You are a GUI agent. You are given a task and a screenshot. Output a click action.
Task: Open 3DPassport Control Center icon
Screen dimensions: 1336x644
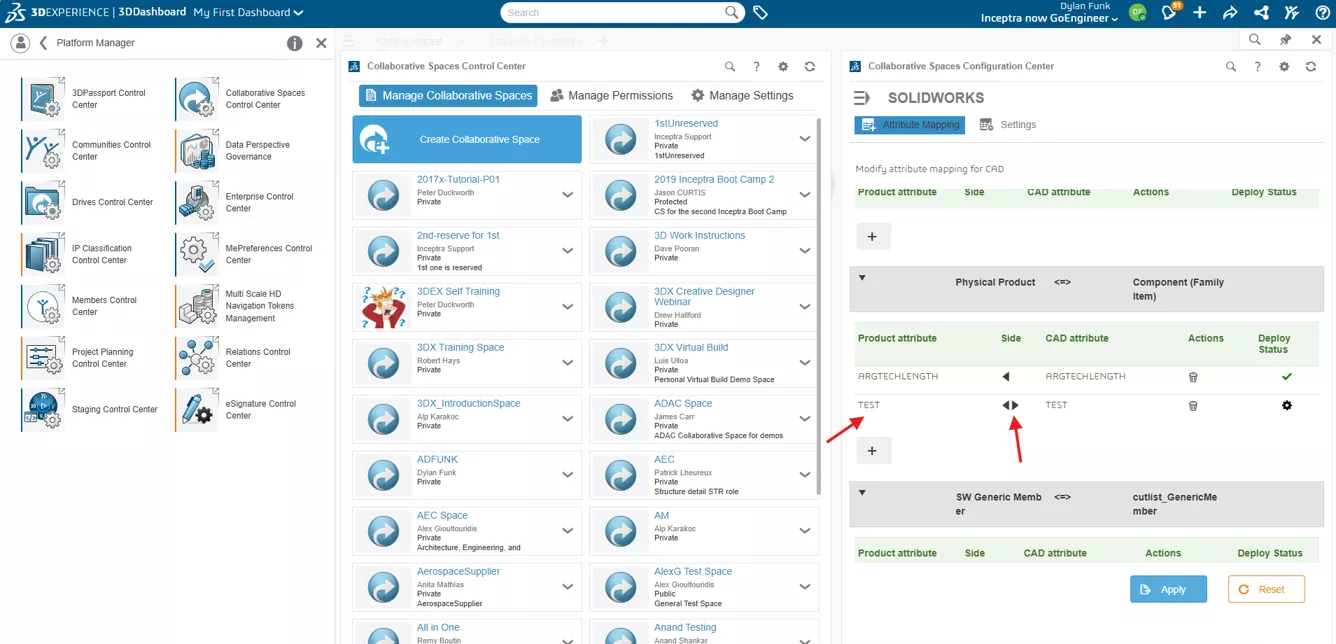pyautogui.click(x=43, y=98)
